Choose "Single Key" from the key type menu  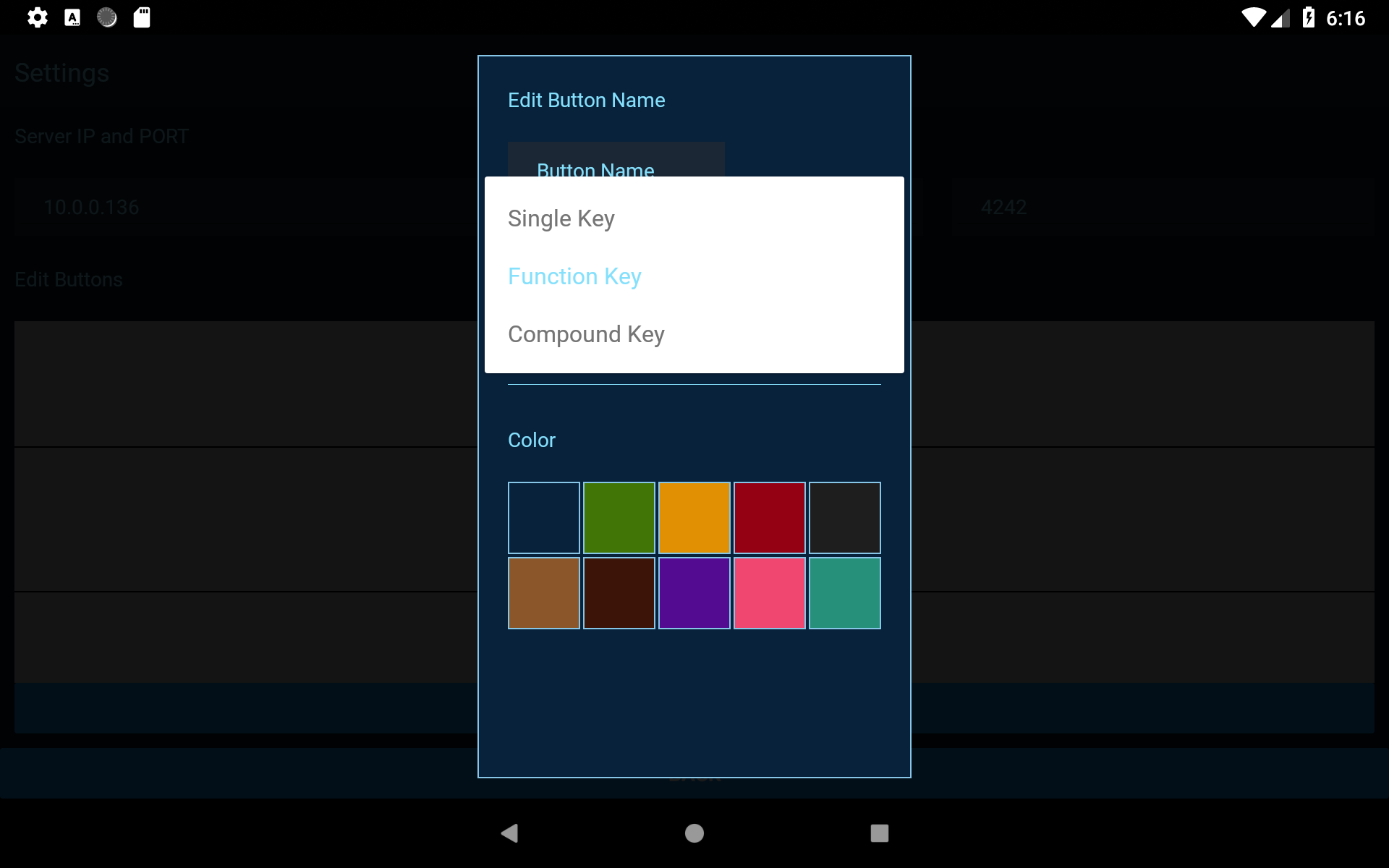(561, 218)
